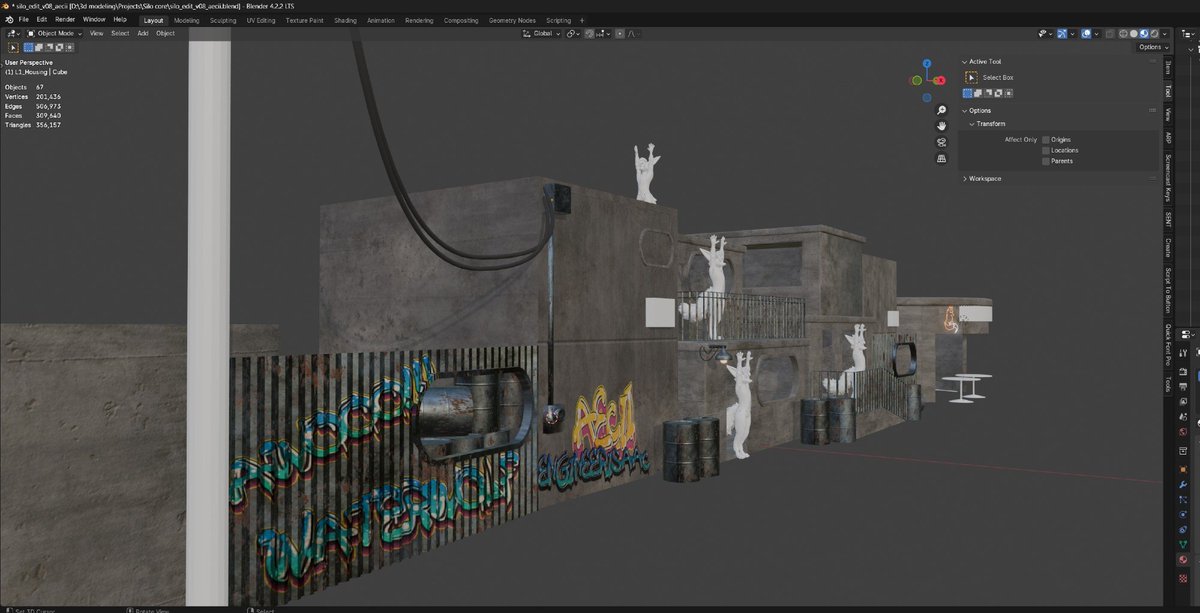Screen dimensions: 1200x613
Task: Enable the Locations checkbox
Action: point(1046,150)
